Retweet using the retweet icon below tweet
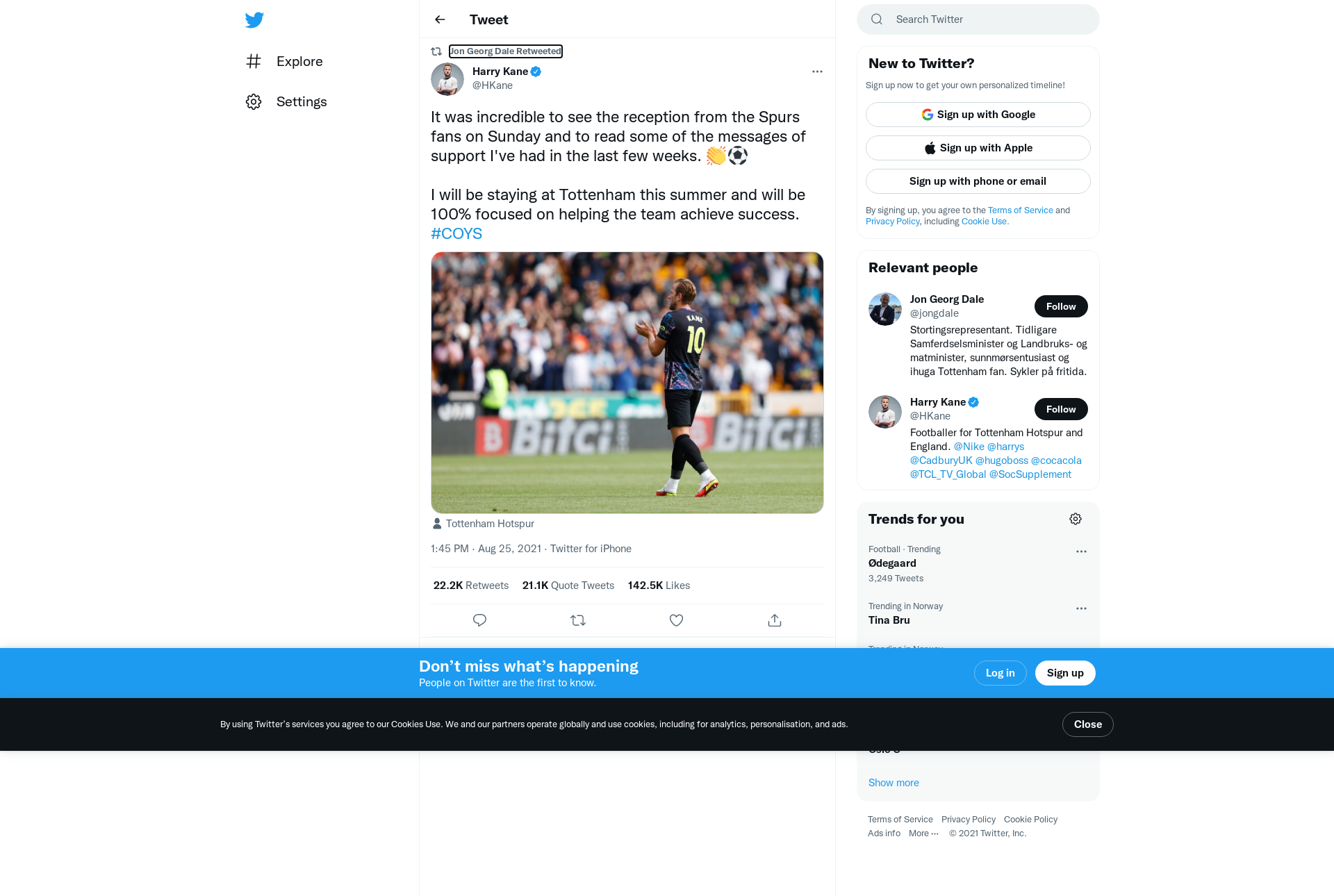 pyautogui.click(x=578, y=620)
